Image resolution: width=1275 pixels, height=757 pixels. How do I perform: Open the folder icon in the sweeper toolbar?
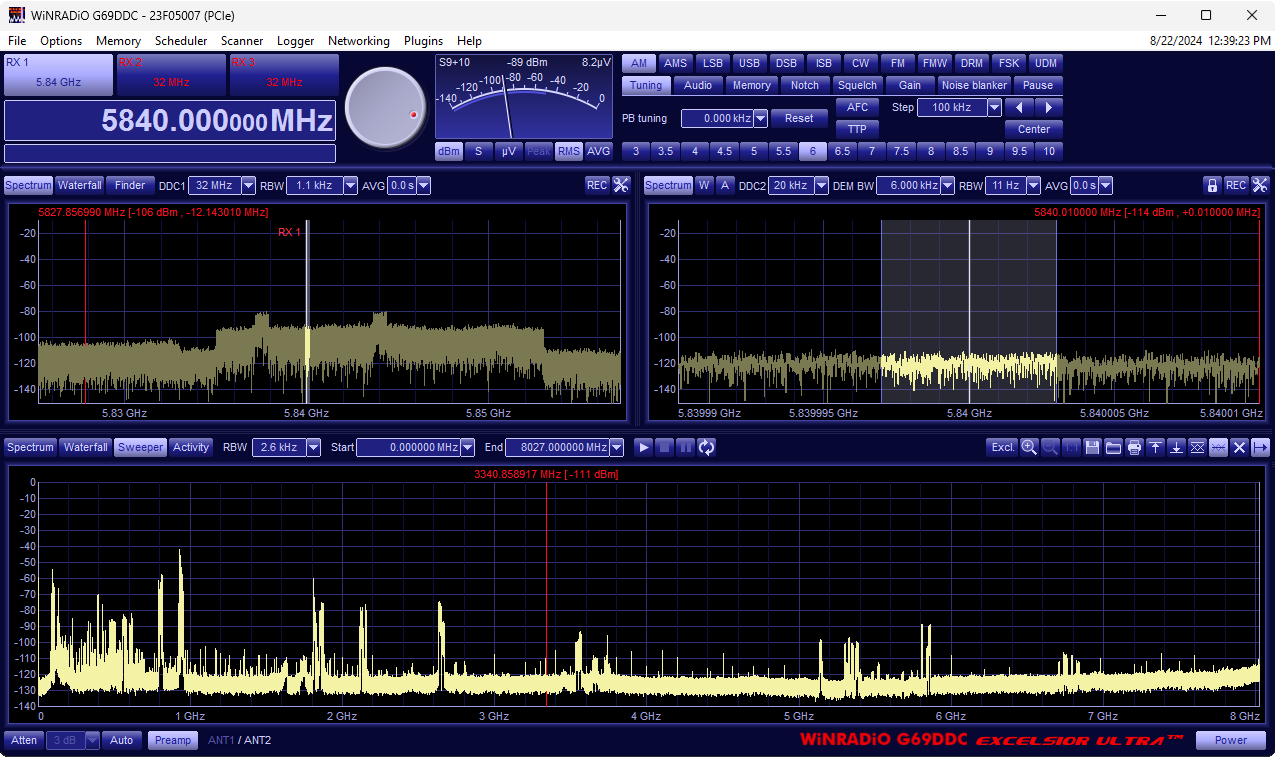click(1113, 447)
